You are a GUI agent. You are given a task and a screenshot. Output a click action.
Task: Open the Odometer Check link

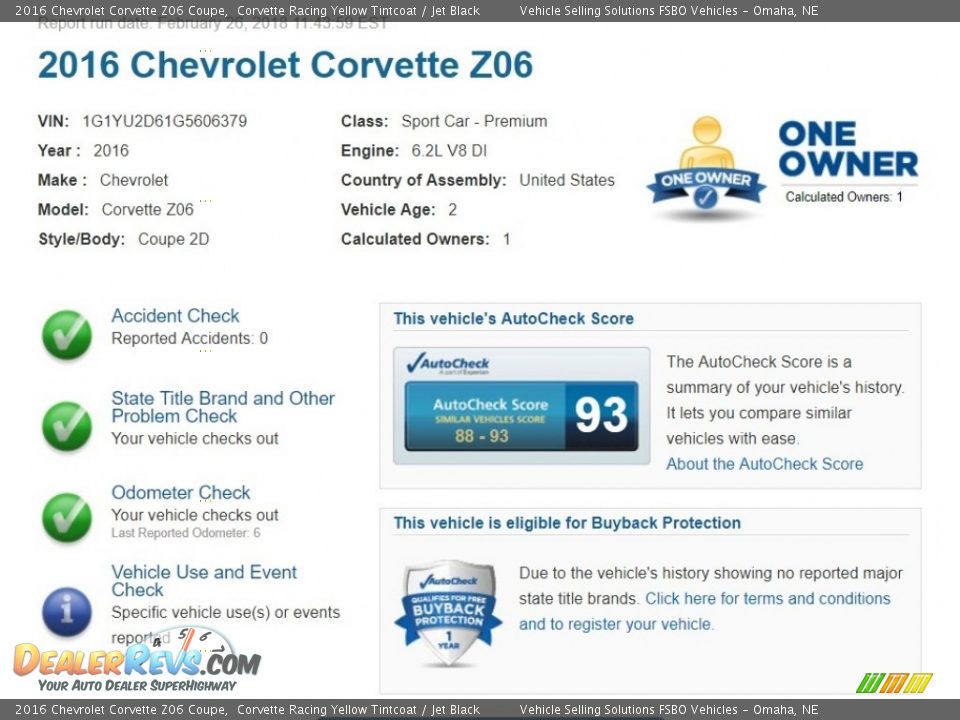point(181,493)
